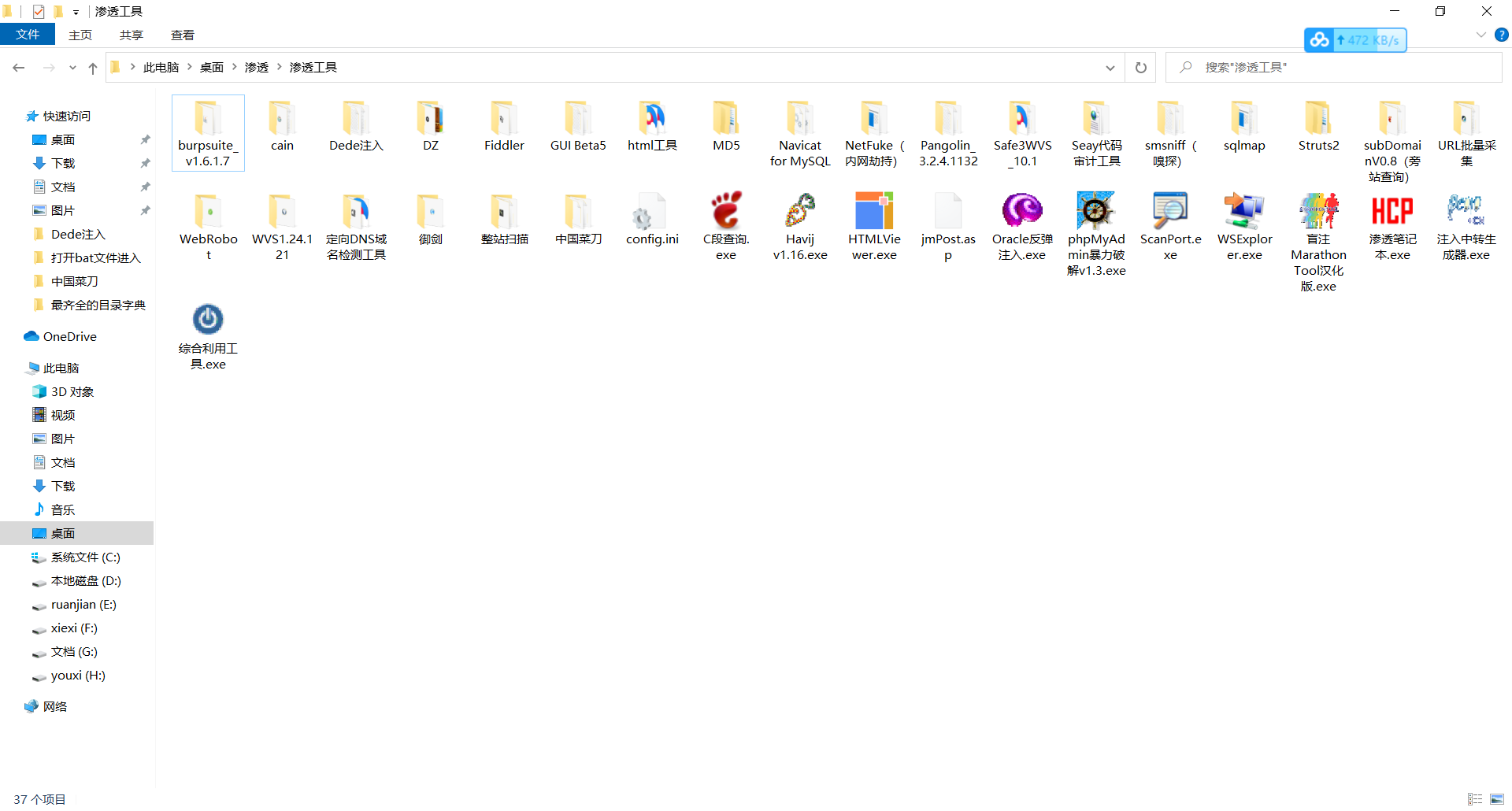Viewport: 1512px width, 811px height.
Task: Open recent locations dropdown arrow
Action: [72, 68]
